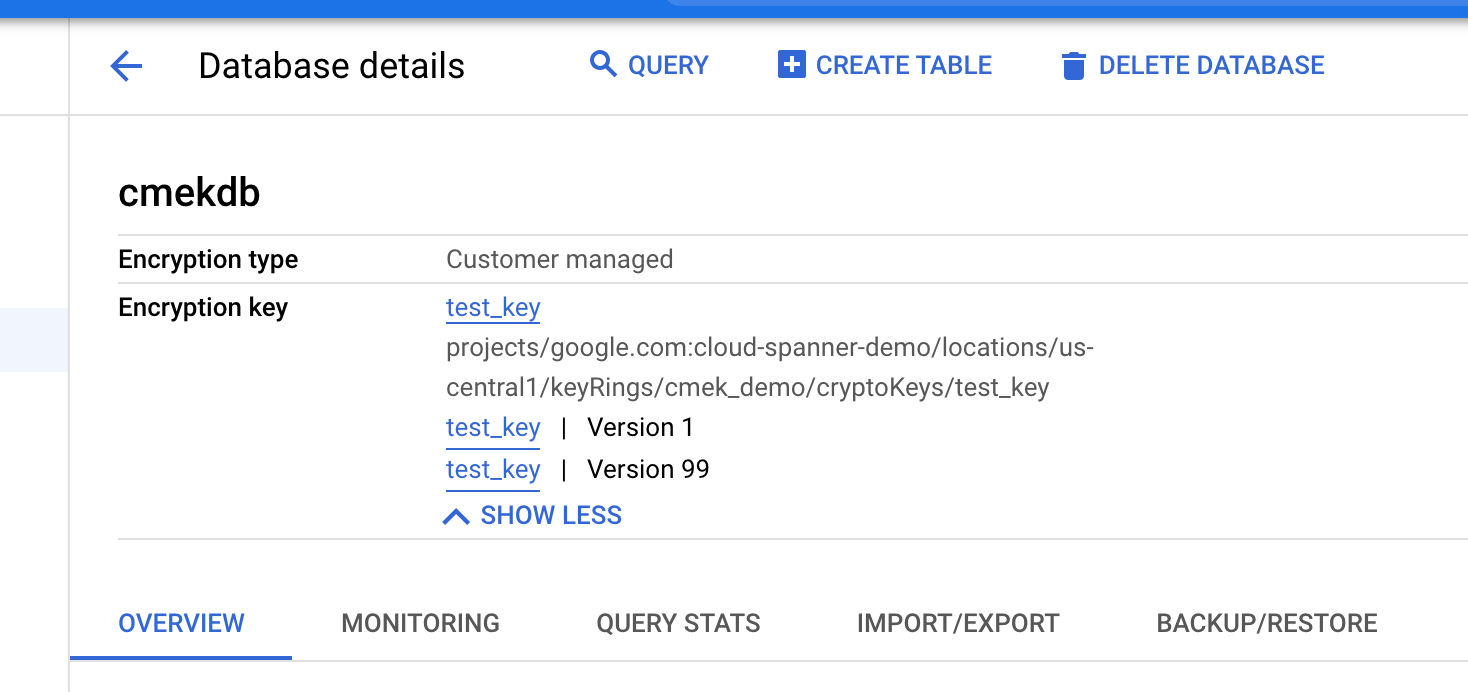Open the test_key Version 1 link
The height and width of the screenshot is (692, 1468).
(x=492, y=427)
